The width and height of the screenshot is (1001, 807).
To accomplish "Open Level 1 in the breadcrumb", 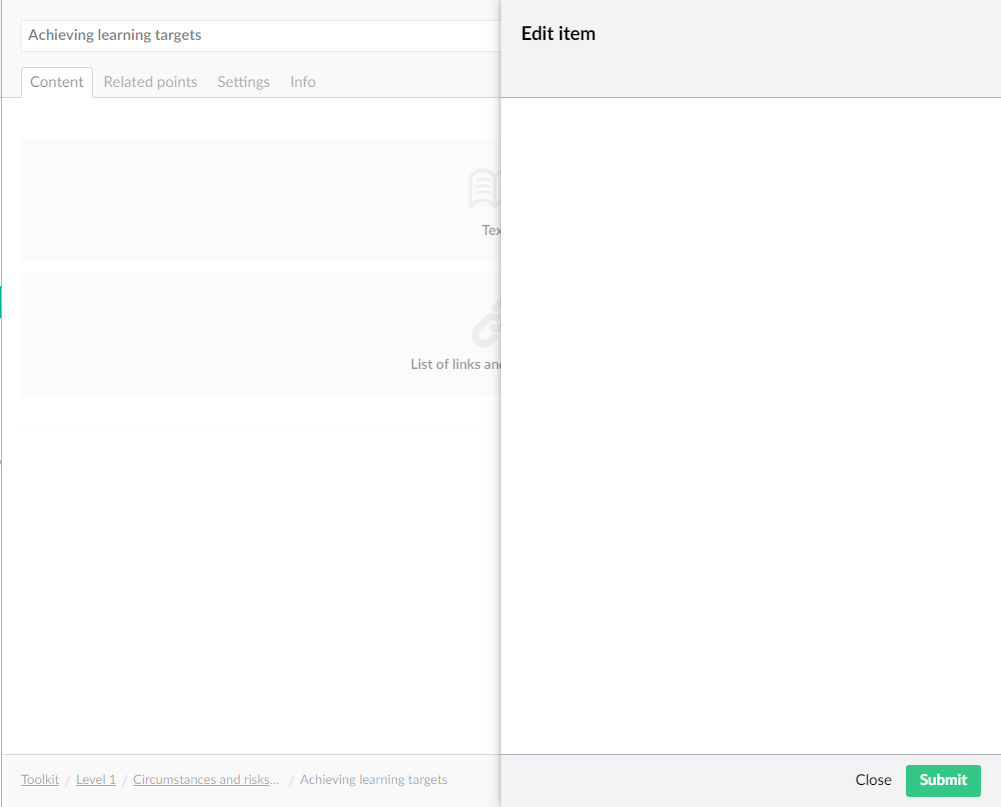I will pos(96,780).
